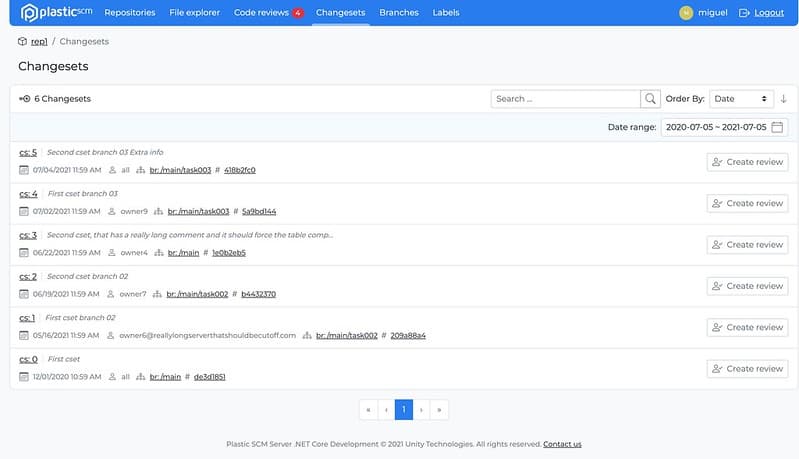Go to last page of pagination
Image resolution: width=799 pixels, height=459 pixels.
point(439,410)
